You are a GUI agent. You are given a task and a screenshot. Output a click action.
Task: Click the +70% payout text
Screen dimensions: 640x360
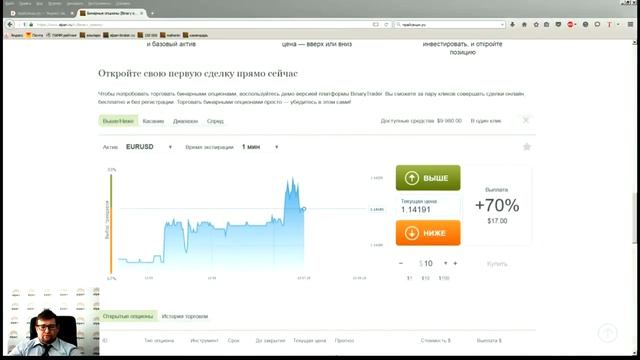click(497, 205)
